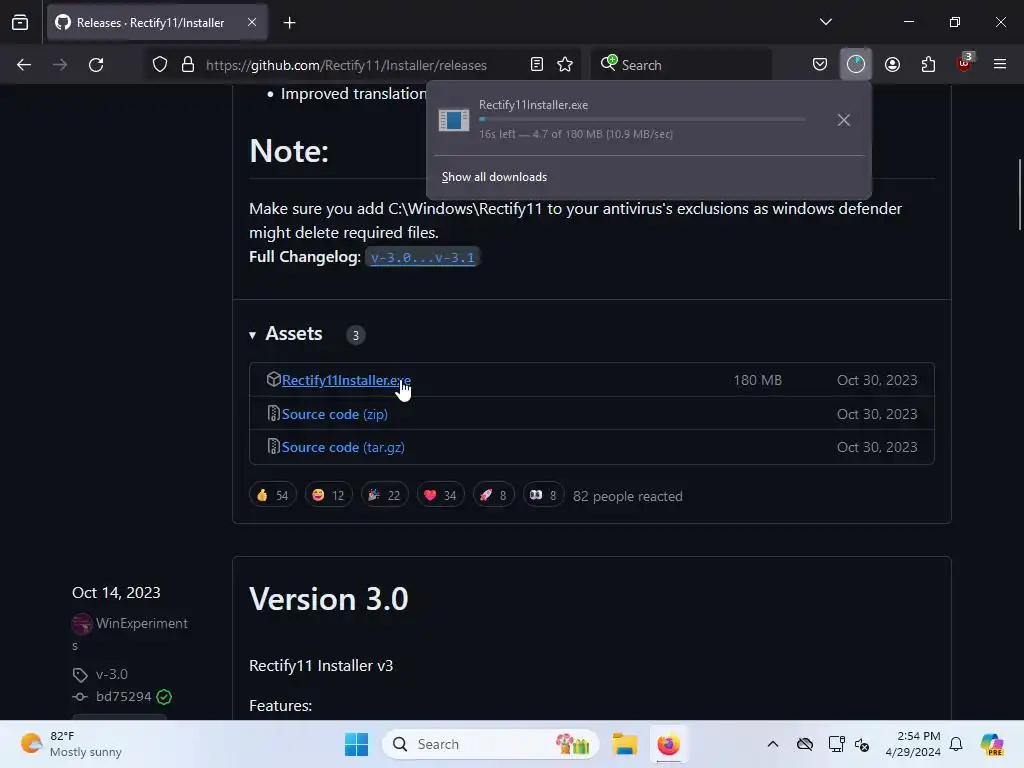Image resolution: width=1024 pixels, height=768 pixels.
Task: Click the forward navigation arrow
Action: click(x=59, y=65)
